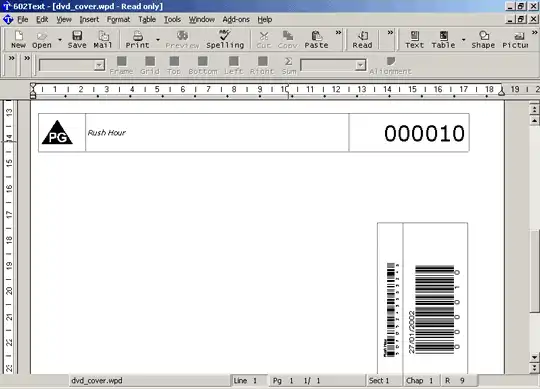
Task: Open the combo box next to Sum
Action: click(x=333, y=65)
